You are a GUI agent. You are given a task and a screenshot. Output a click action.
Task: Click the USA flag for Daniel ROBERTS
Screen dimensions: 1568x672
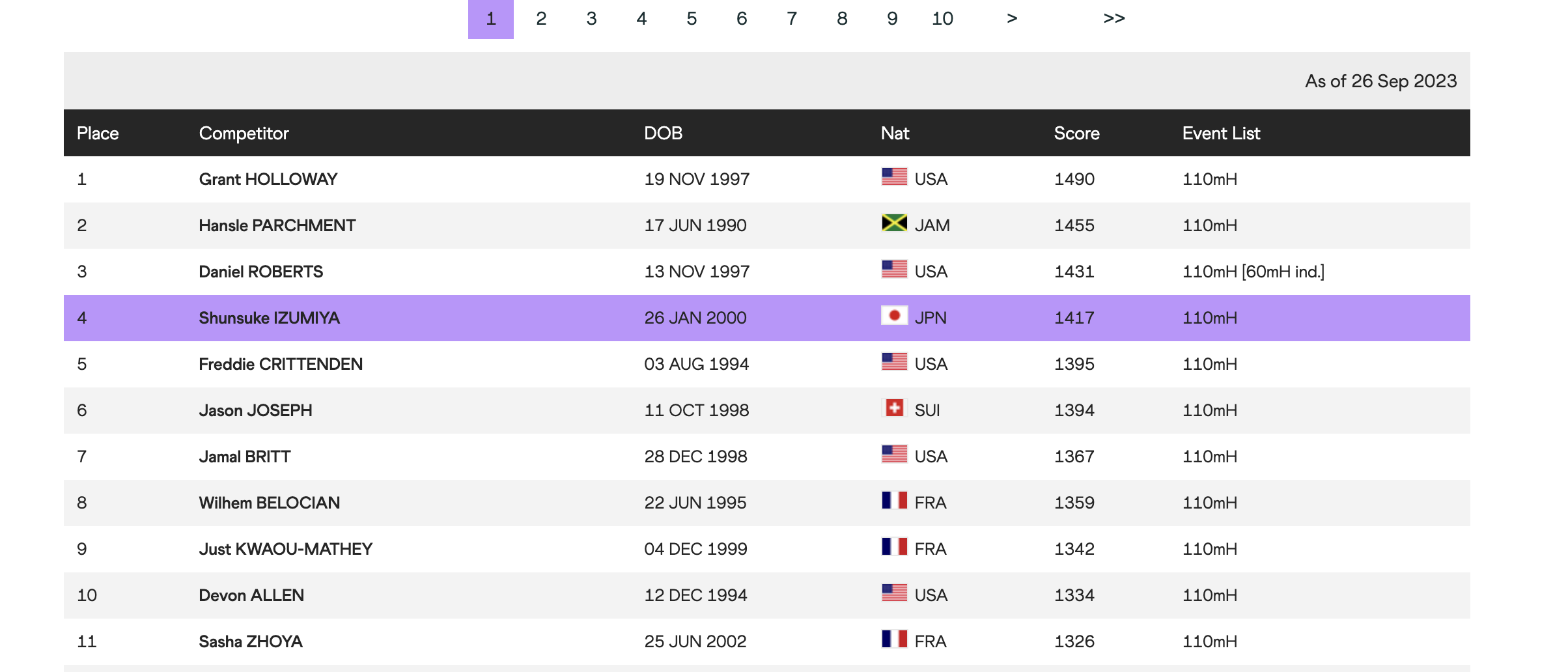[894, 269]
